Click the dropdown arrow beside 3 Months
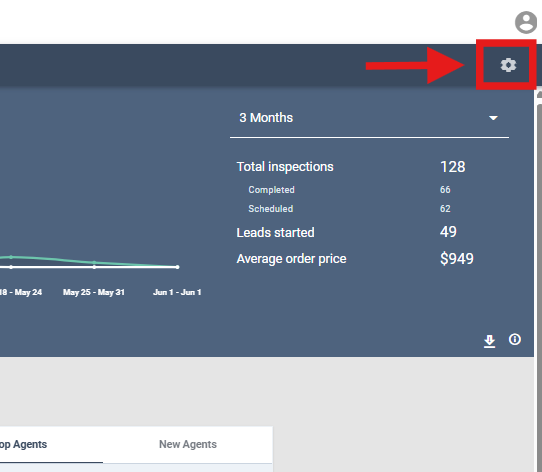The height and width of the screenshot is (472, 542). 493,118
